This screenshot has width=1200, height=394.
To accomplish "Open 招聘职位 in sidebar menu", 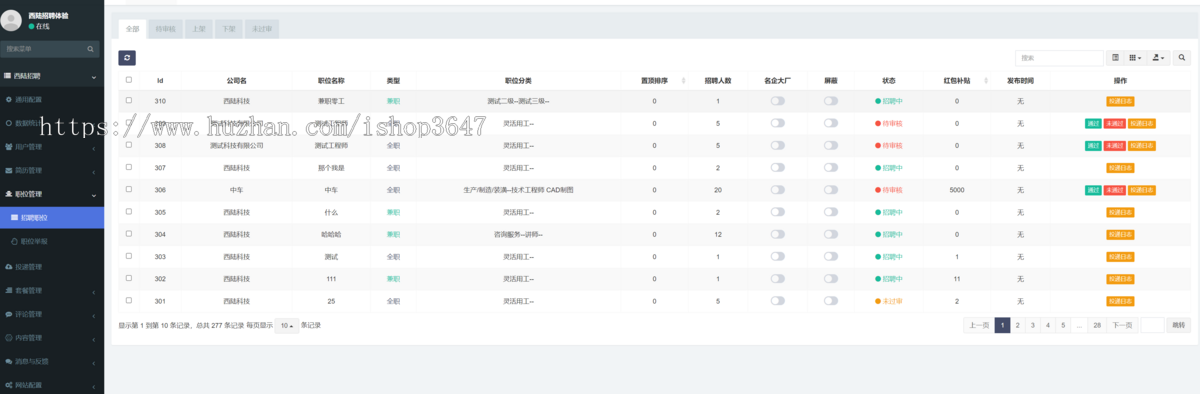I will coord(52,217).
